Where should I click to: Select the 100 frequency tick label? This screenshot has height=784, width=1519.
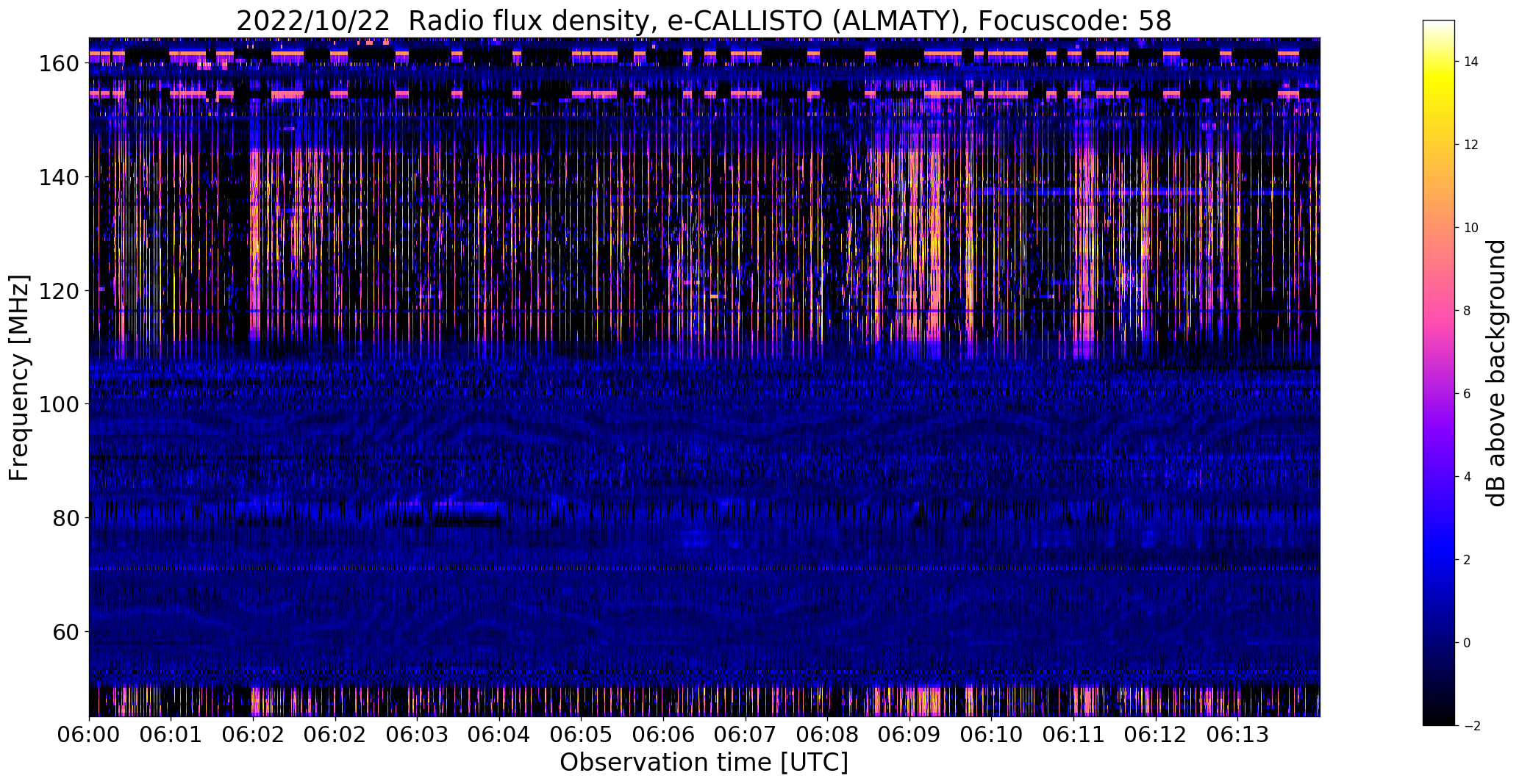[58, 404]
